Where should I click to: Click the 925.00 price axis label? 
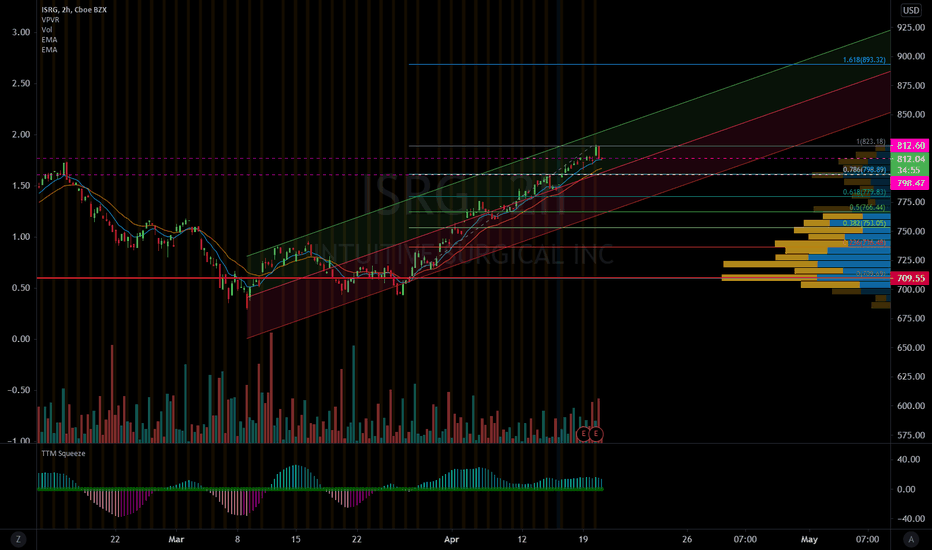pyautogui.click(x=911, y=27)
